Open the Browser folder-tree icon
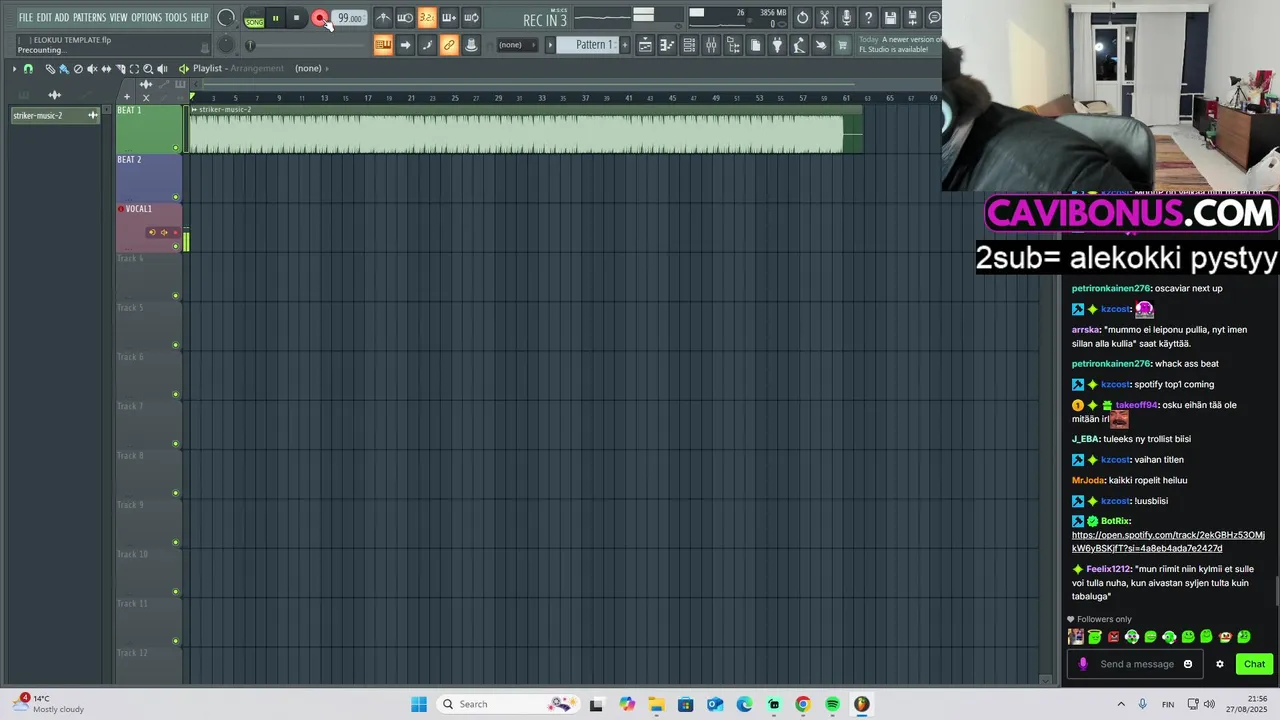Image resolution: width=1280 pixels, height=720 pixels. [x=733, y=45]
